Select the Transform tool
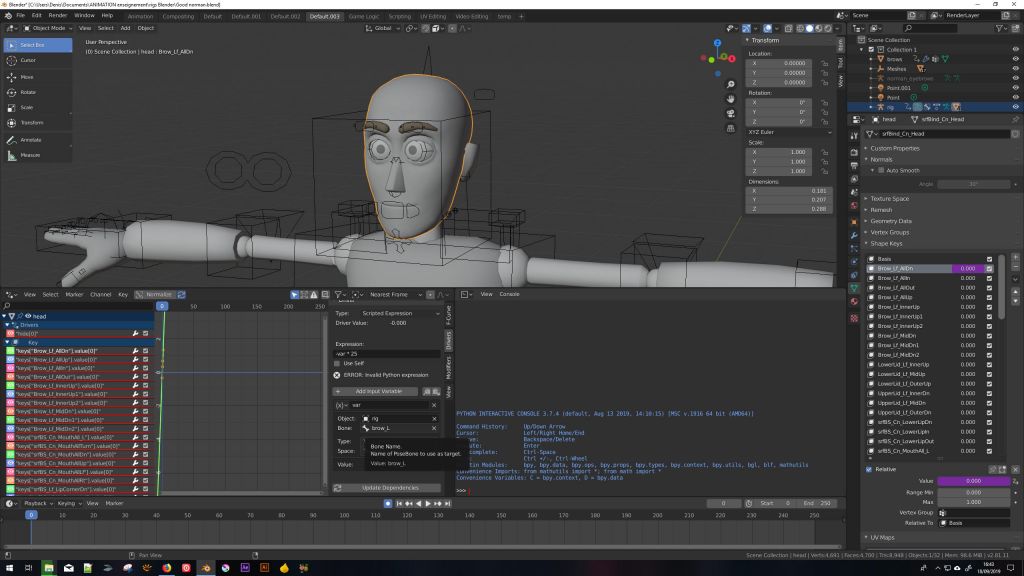 pos(38,123)
